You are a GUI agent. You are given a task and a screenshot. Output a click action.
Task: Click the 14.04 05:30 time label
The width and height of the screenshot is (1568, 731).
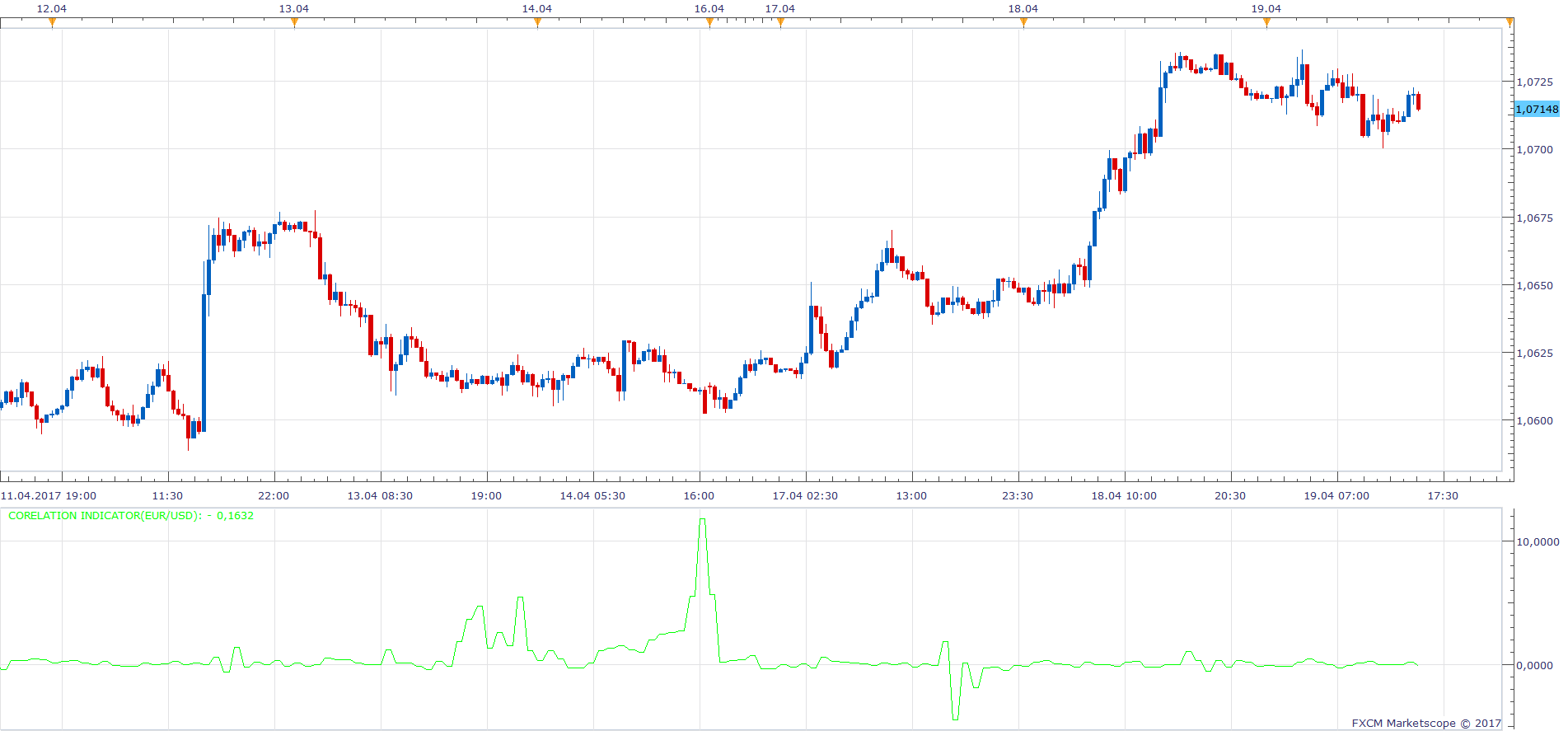[592, 495]
